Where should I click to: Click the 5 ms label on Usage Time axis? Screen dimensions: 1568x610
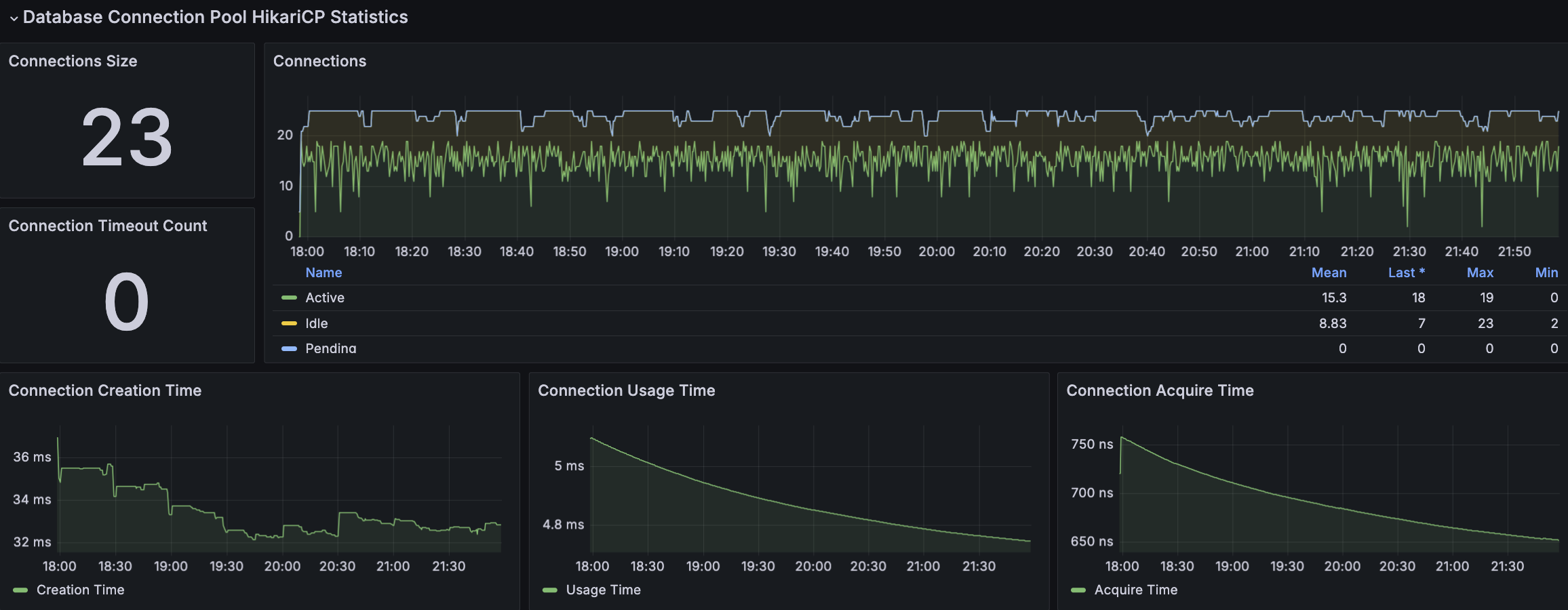point(569,466)
